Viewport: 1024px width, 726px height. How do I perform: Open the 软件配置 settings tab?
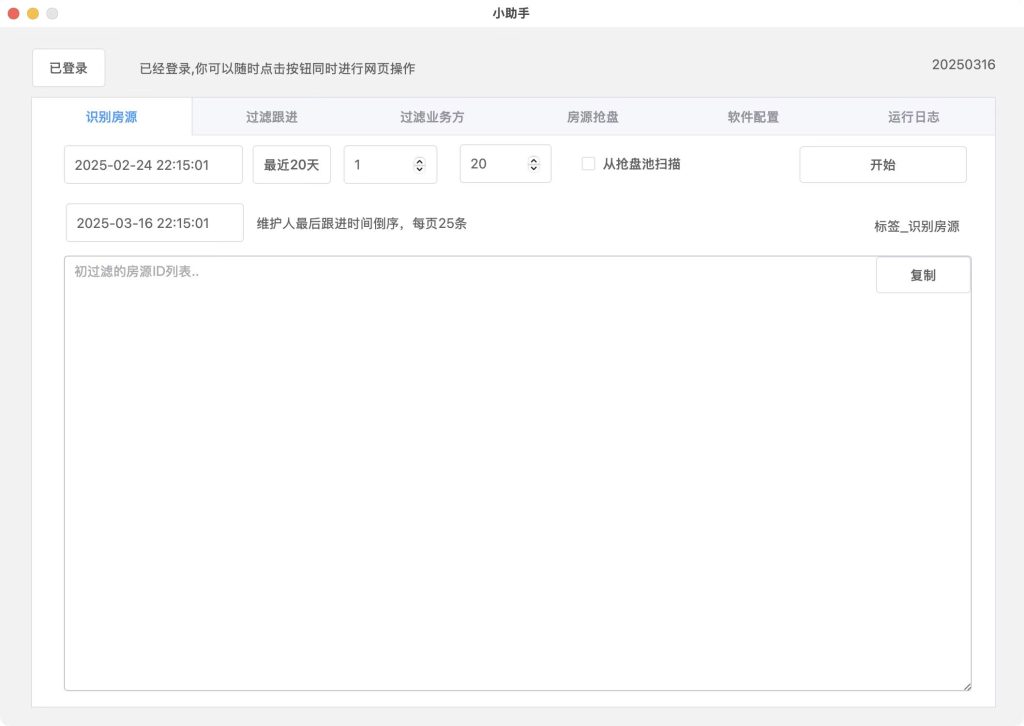[x=753, y=117]
